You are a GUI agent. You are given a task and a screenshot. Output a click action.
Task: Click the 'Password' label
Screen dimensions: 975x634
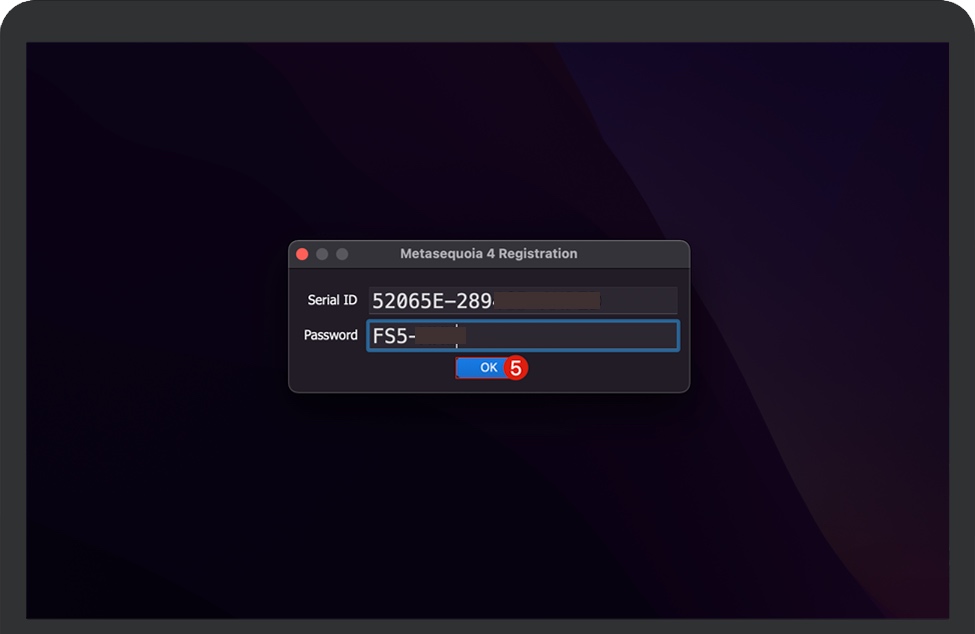coord(331,335)
